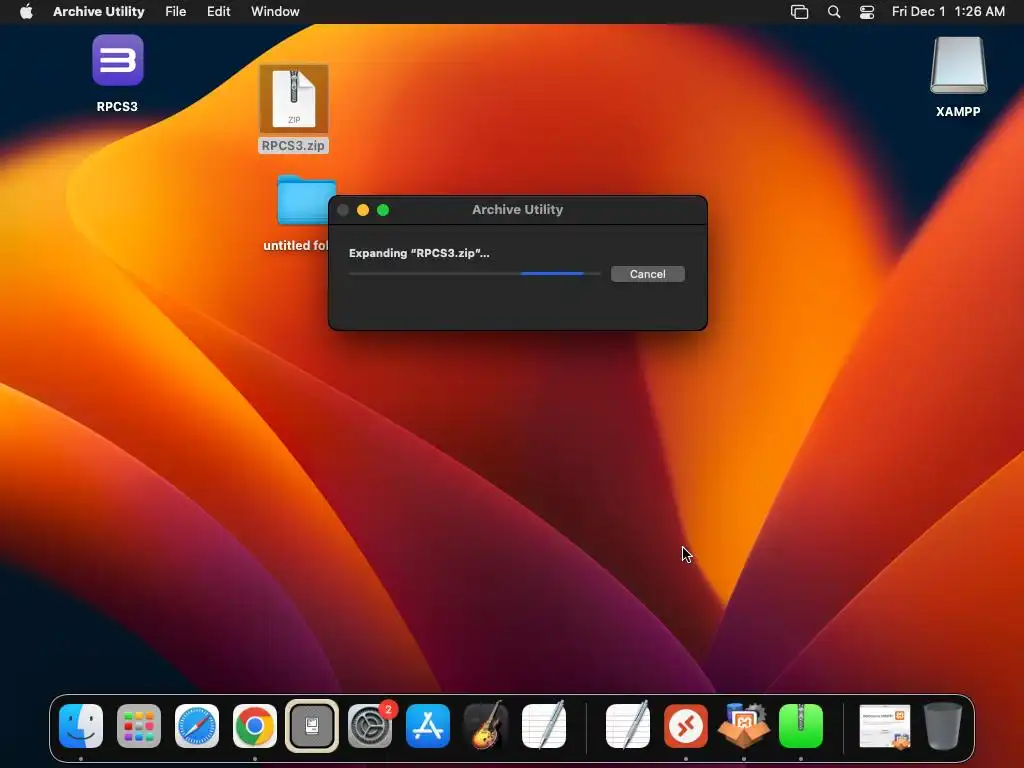
Task: Click the expansion progress bar
Action: coord(474,274)
